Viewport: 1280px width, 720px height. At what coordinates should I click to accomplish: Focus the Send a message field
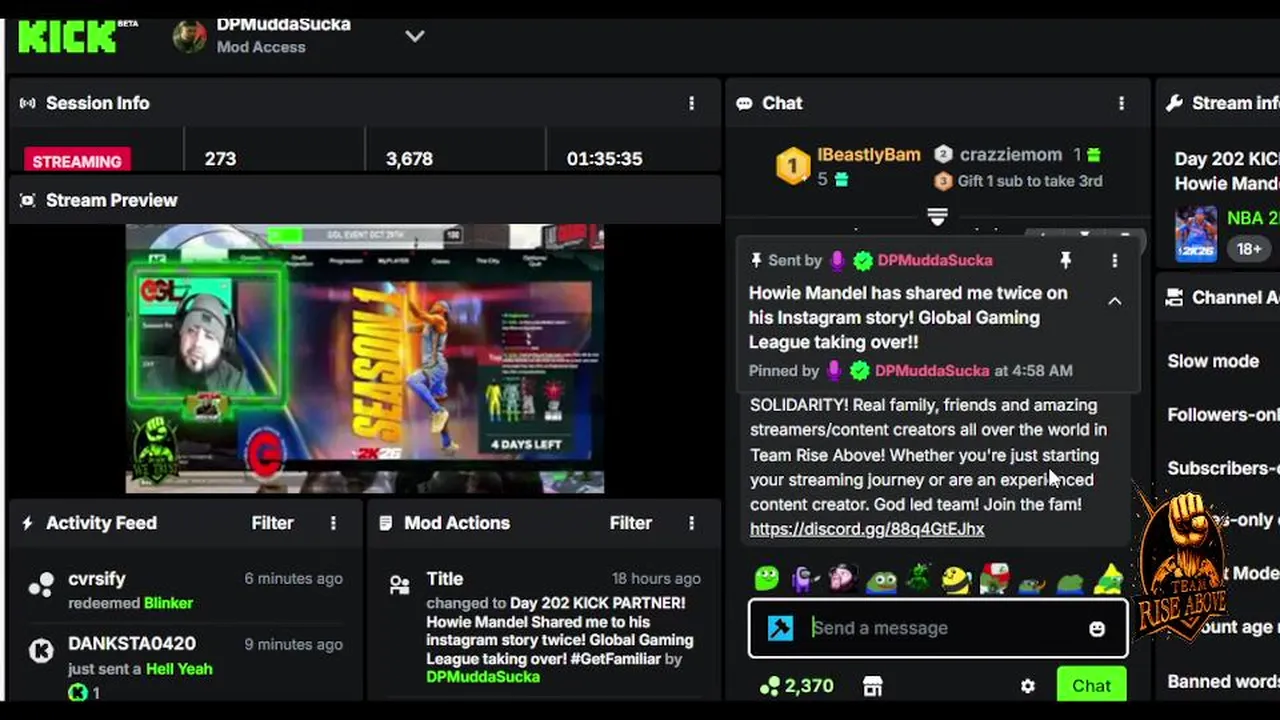tap(938, 628)
